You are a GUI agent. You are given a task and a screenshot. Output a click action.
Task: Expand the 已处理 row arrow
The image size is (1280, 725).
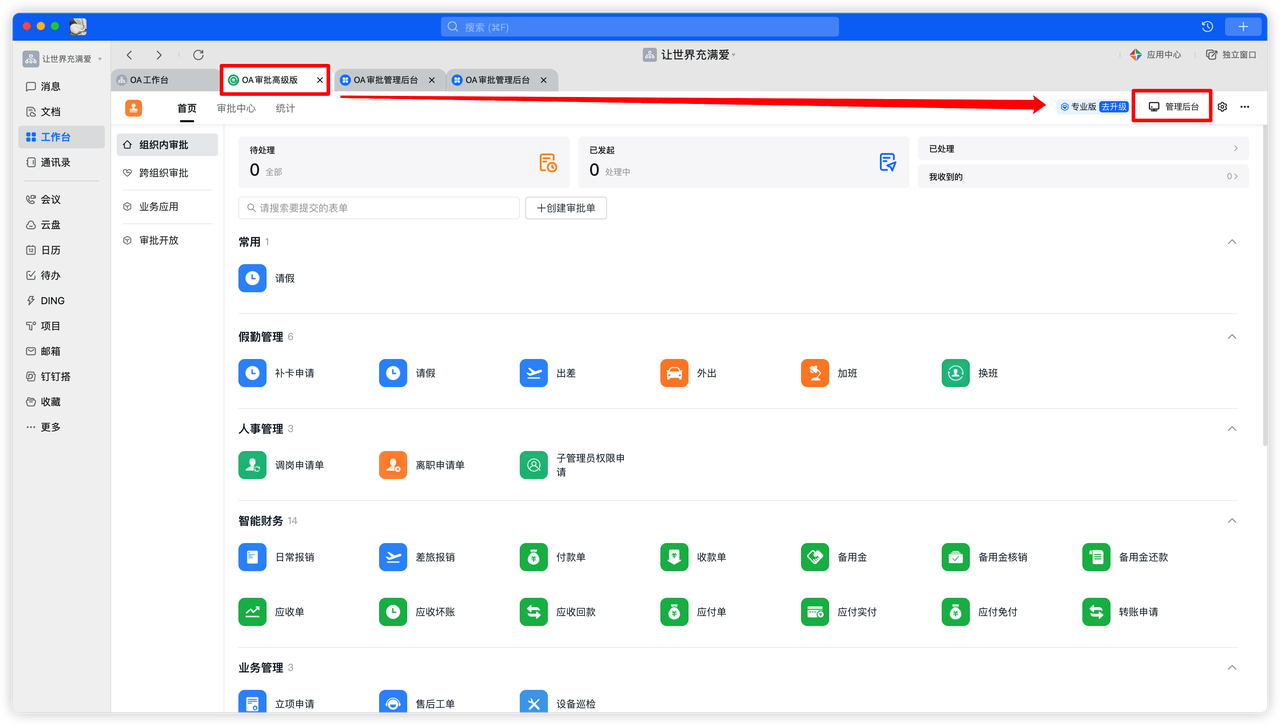click(x=1236, y=148)
